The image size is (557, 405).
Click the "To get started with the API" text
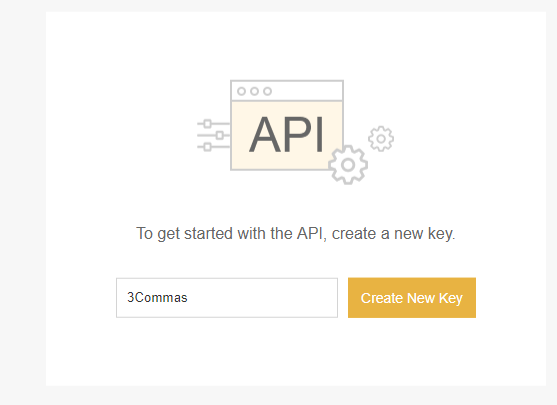(x=230, y=234)
